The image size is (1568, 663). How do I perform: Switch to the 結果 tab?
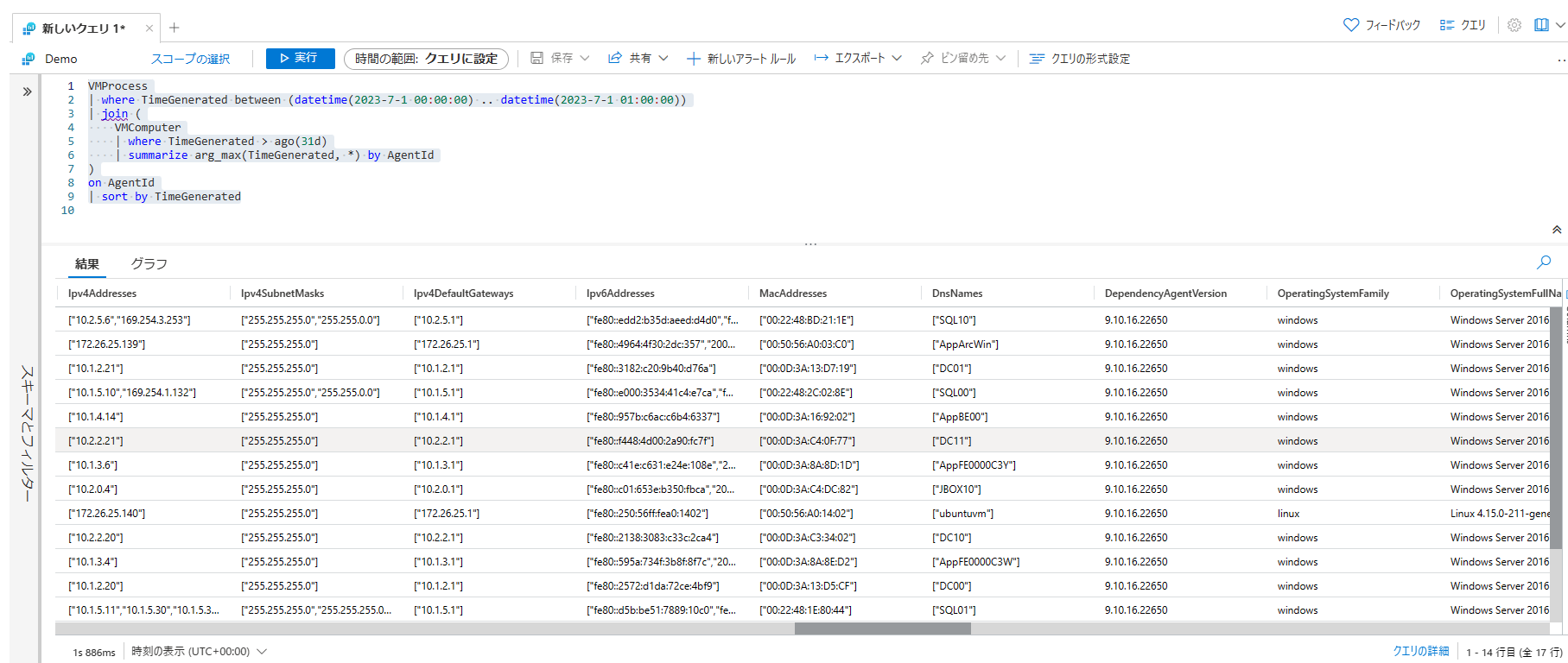pyautogui.click(x=87, y=264)
